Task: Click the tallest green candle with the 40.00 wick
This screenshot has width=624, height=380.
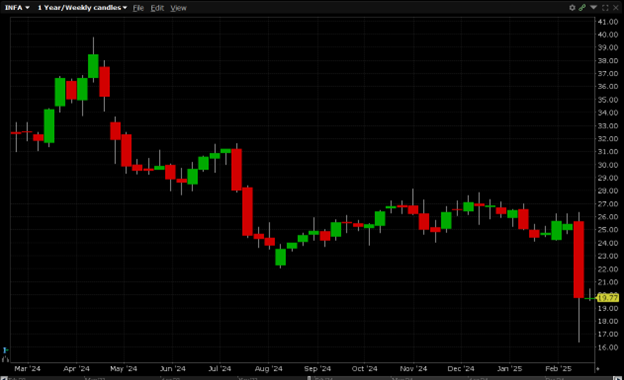Action: tap(93, 66)
